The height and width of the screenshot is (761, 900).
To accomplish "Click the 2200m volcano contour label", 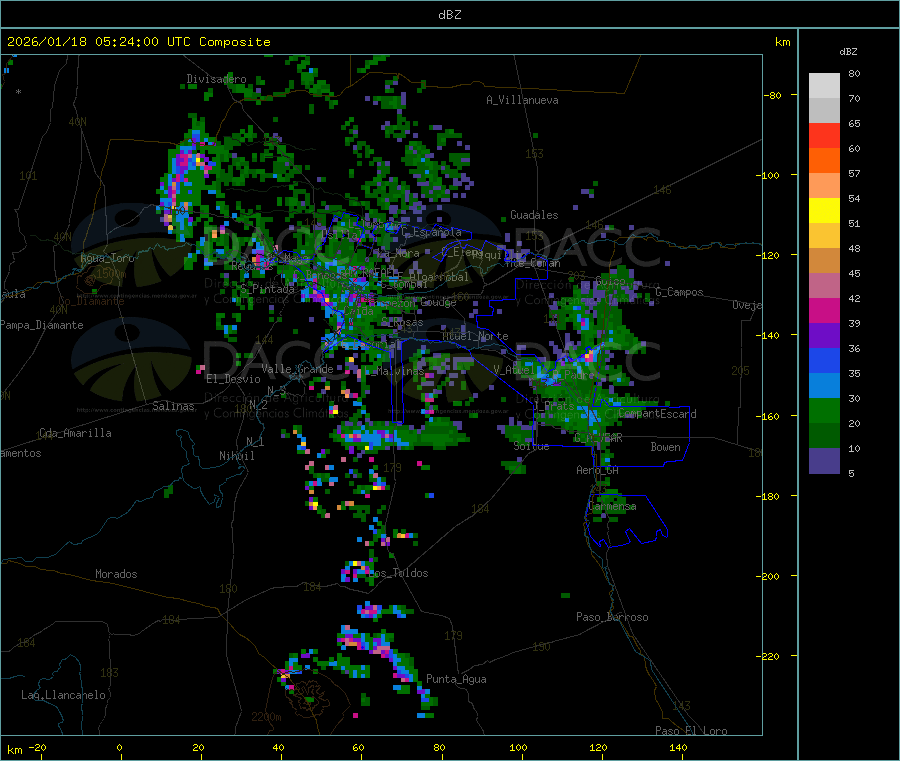I will coord(266,717).
